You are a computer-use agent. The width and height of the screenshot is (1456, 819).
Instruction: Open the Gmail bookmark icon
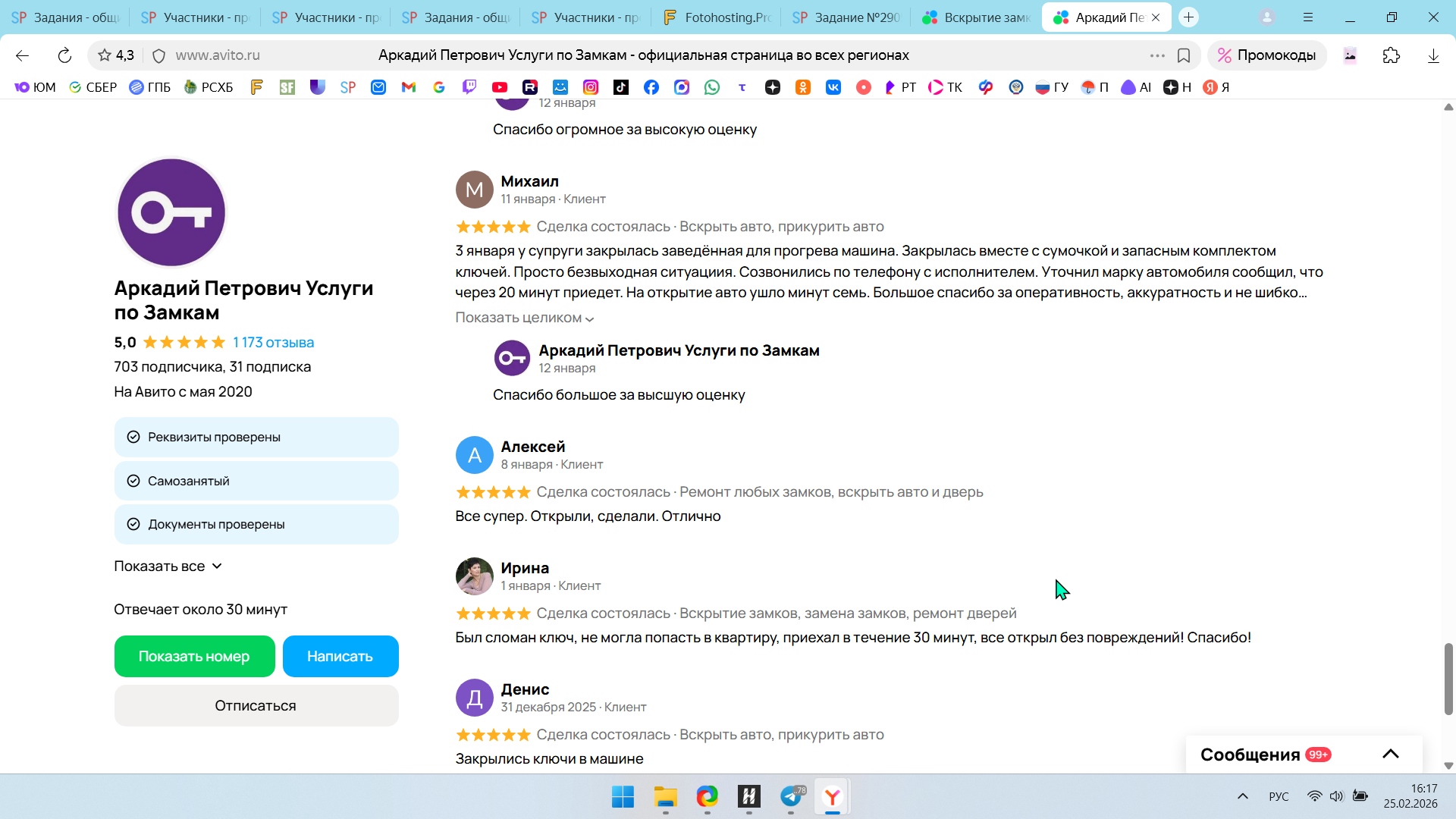tap(409, 87)
